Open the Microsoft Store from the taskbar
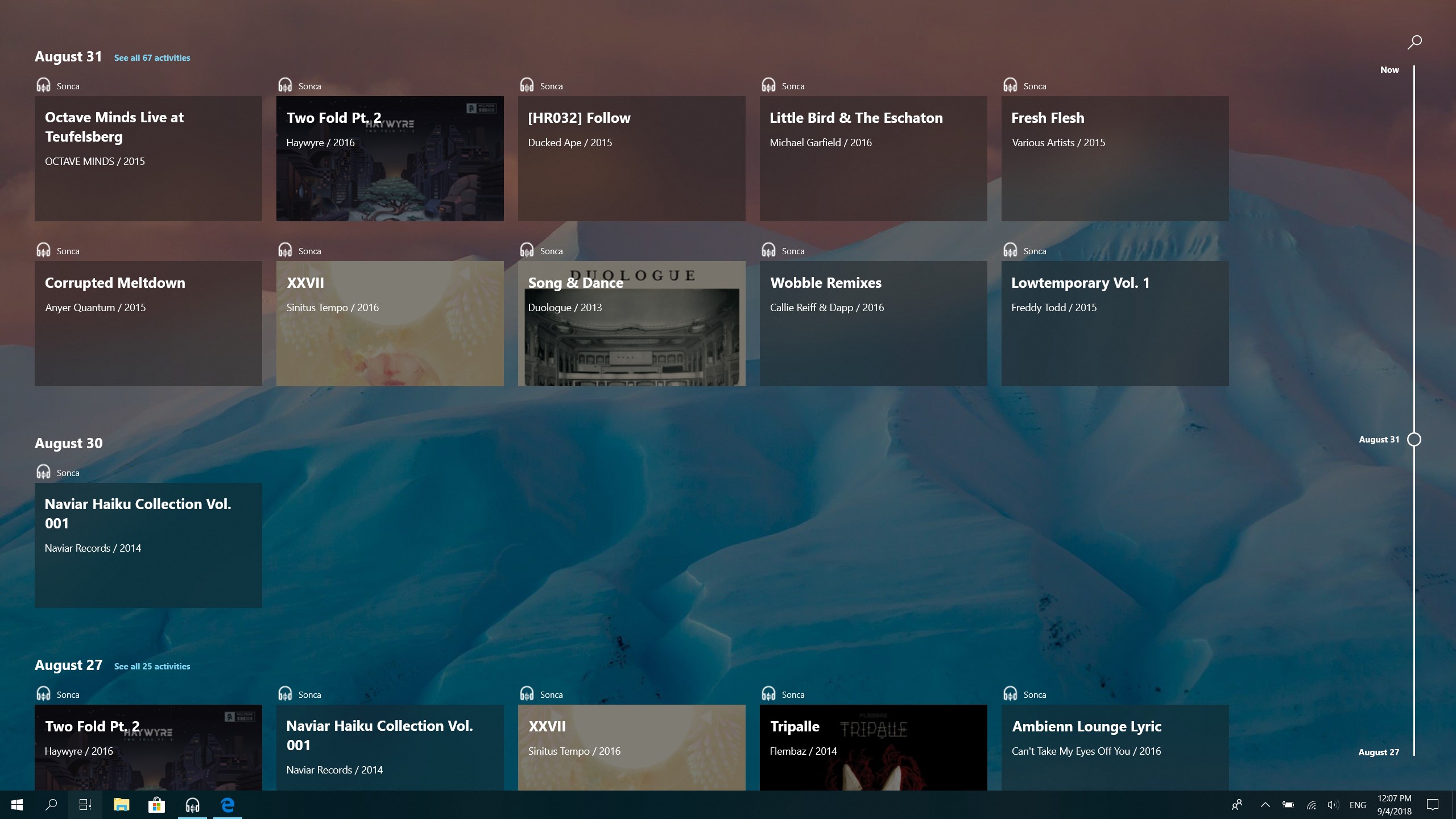Viewport: 1456px width, 819px height. click(x=157, y=805)
